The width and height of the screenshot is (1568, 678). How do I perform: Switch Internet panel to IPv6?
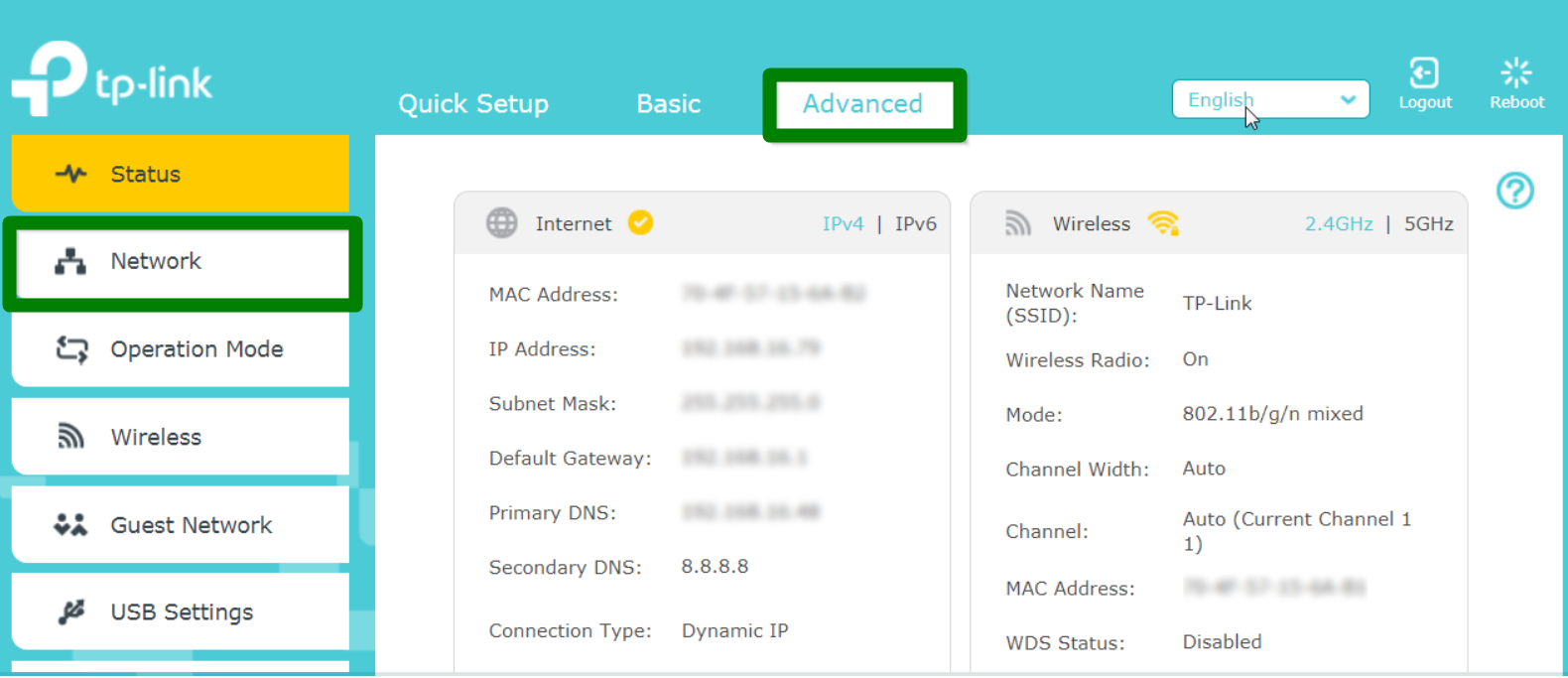(x=916, y=224)
